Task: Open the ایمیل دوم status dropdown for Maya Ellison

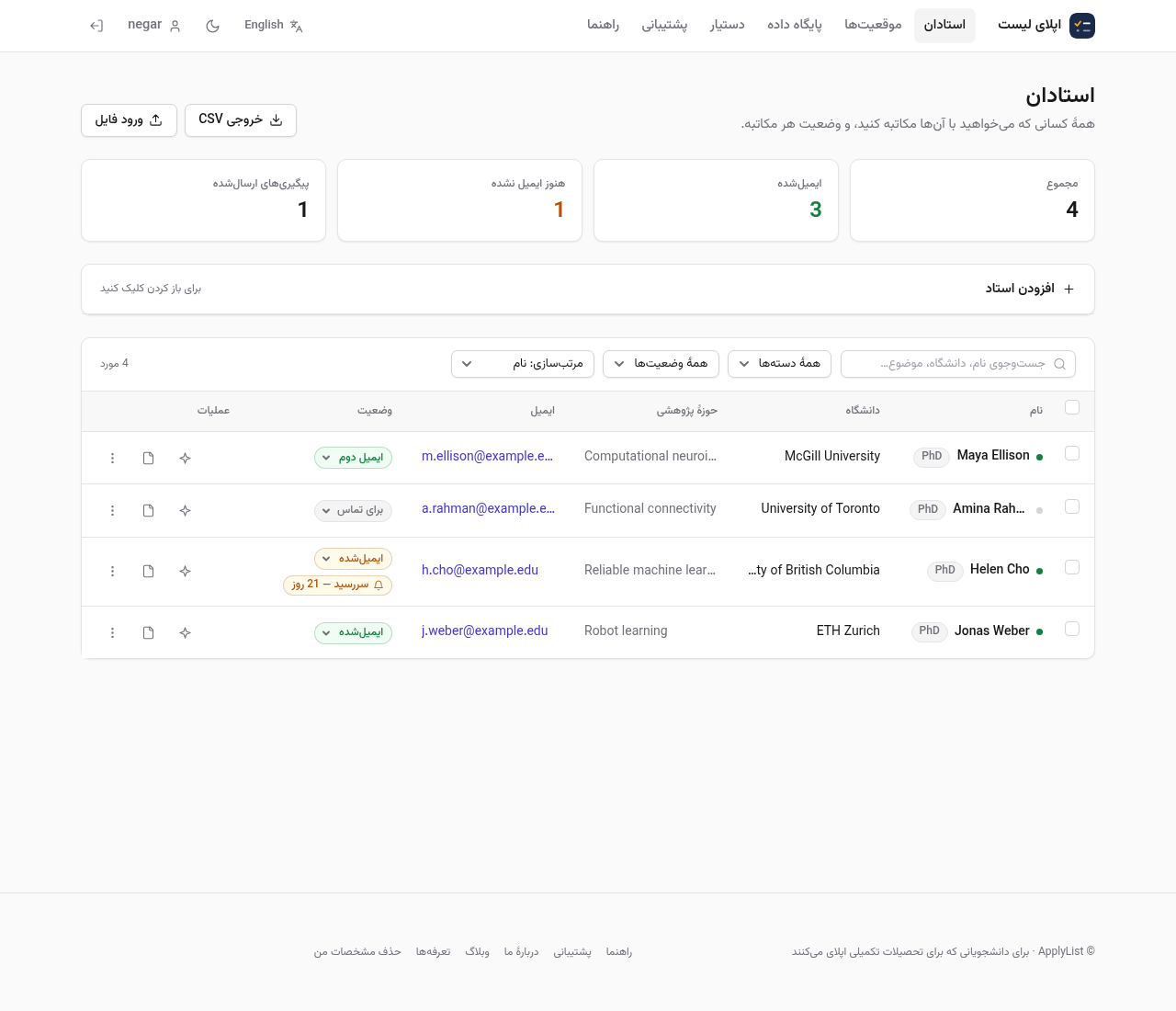Action: [354, 458]
